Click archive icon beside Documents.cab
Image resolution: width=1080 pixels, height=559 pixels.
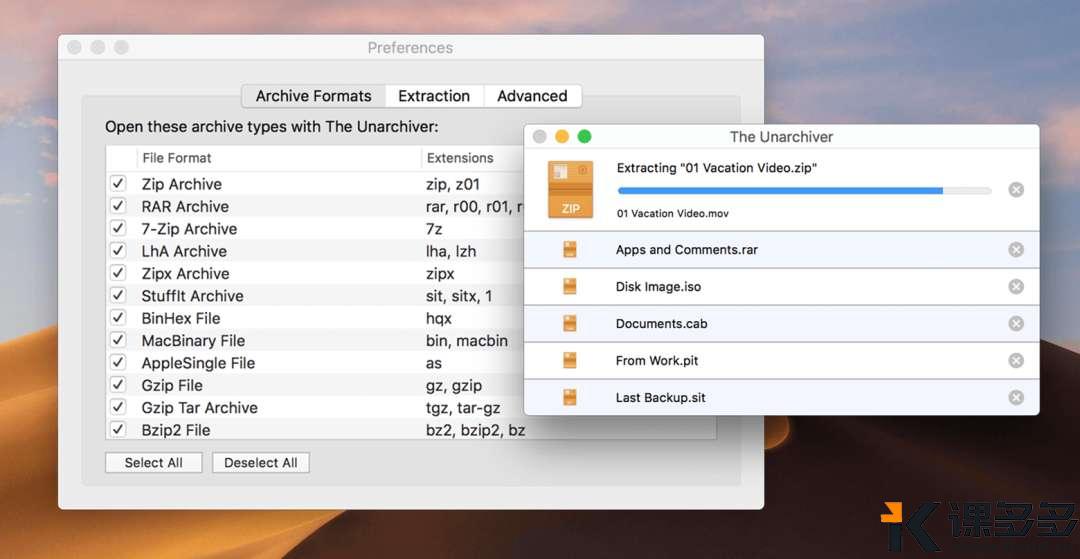[x=570, y=324]
